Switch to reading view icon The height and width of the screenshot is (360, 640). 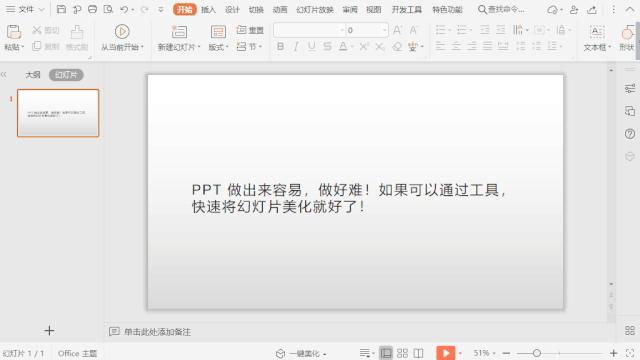[x=418, y=353]
